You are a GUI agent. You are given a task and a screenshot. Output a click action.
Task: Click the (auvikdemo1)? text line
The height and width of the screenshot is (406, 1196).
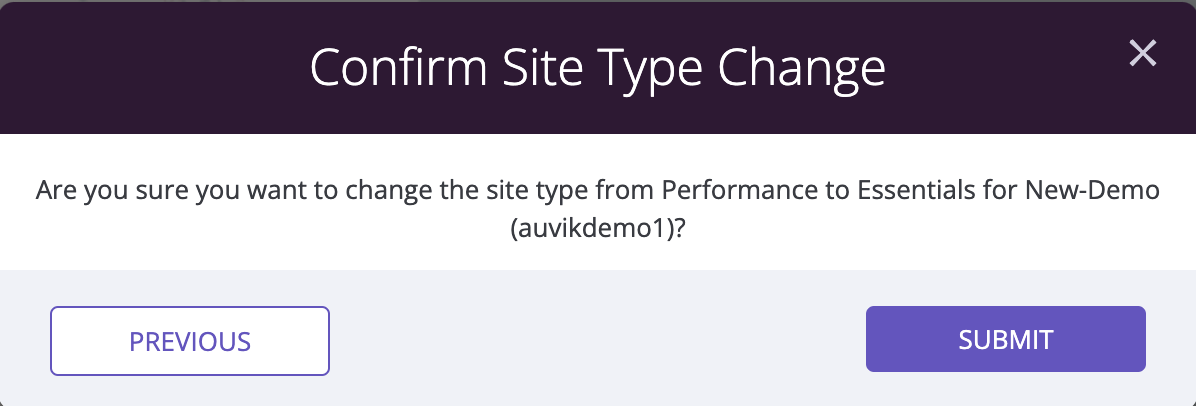coord(597,228)
